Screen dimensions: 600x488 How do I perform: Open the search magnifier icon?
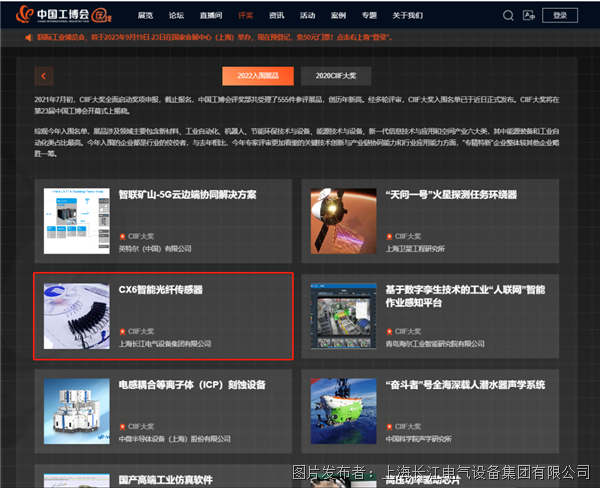tap(508, 16)
